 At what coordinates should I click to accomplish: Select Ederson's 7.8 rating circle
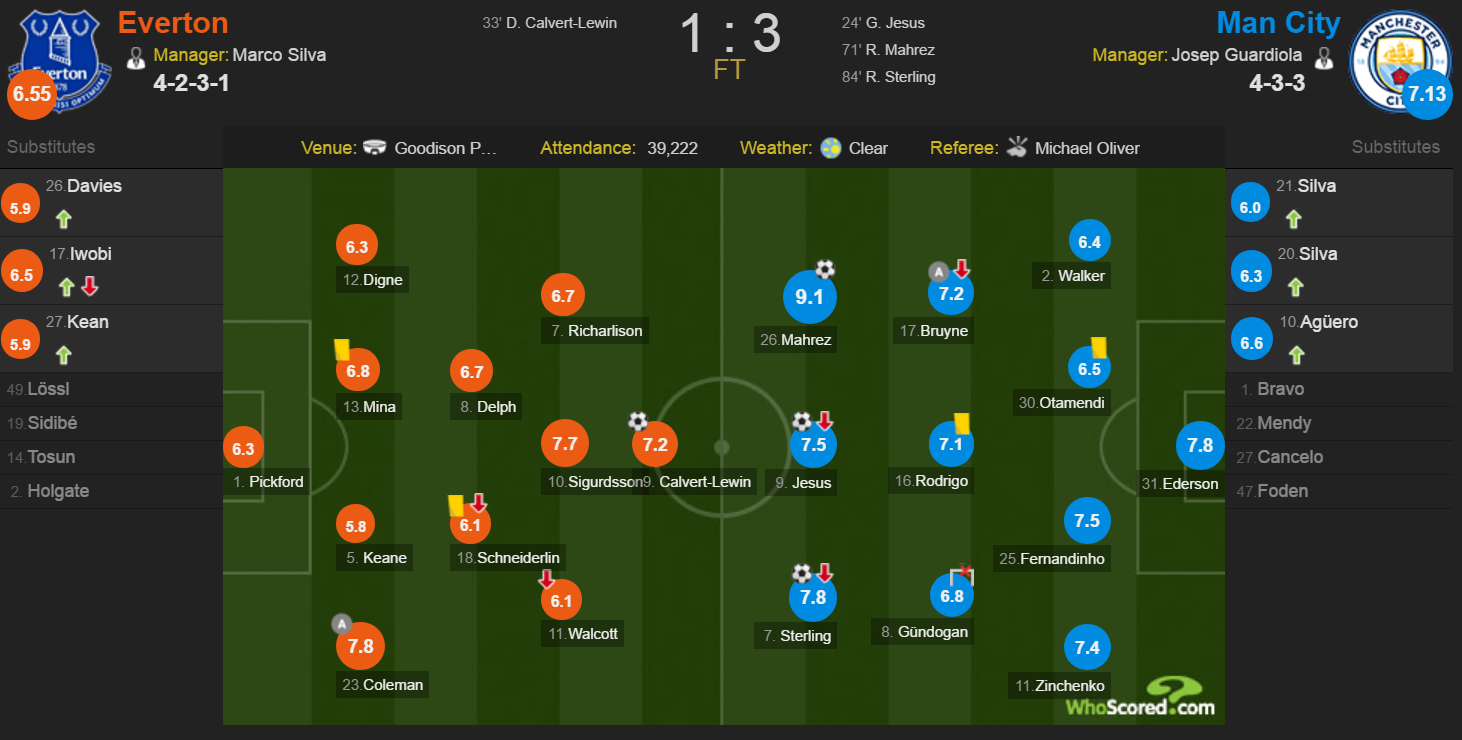[x=1198, y=446]
